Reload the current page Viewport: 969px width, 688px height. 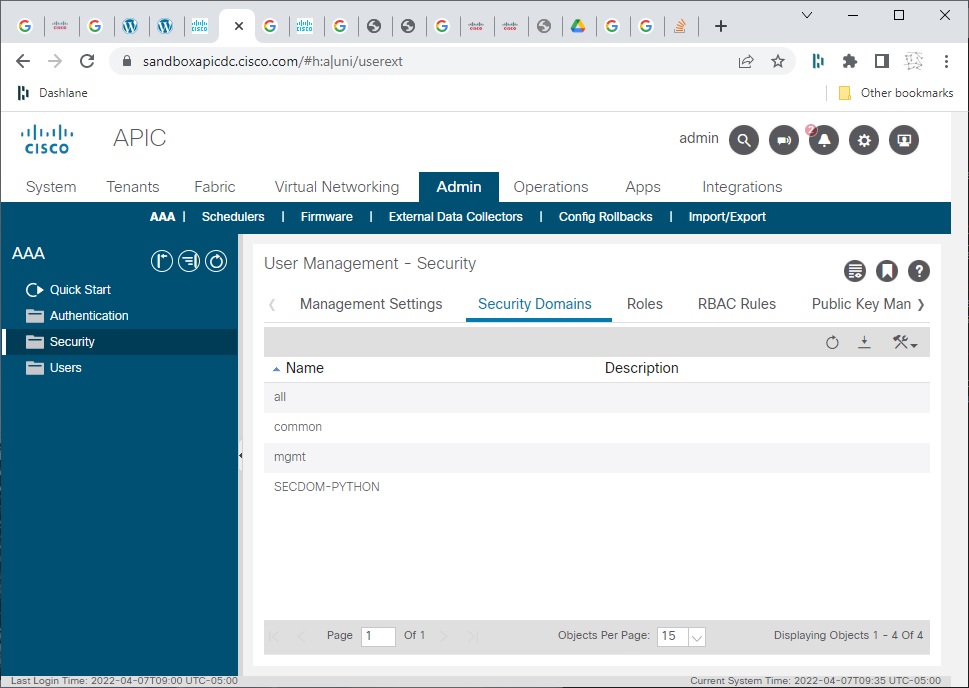87,61
